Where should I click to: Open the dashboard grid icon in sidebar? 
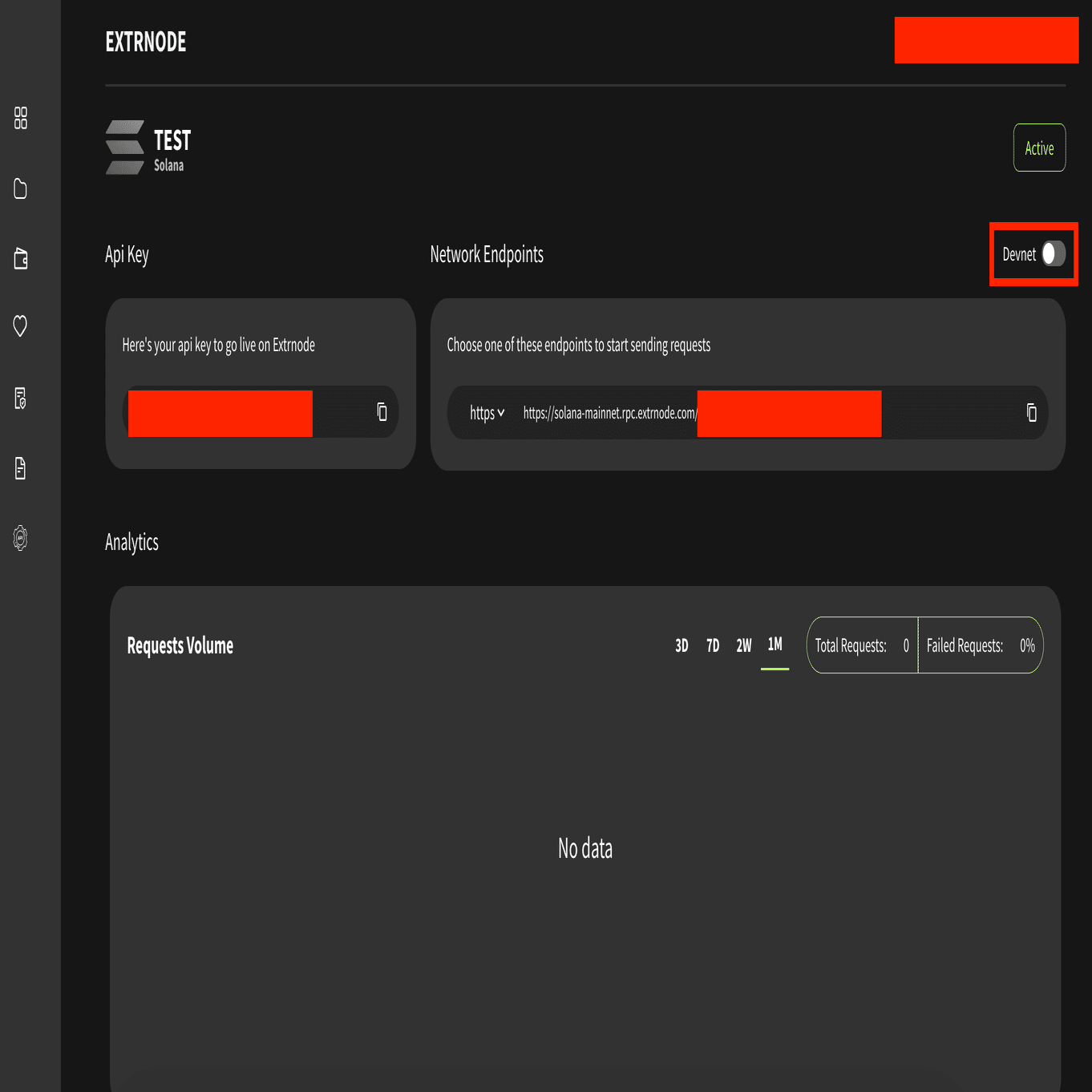point(21,118)
